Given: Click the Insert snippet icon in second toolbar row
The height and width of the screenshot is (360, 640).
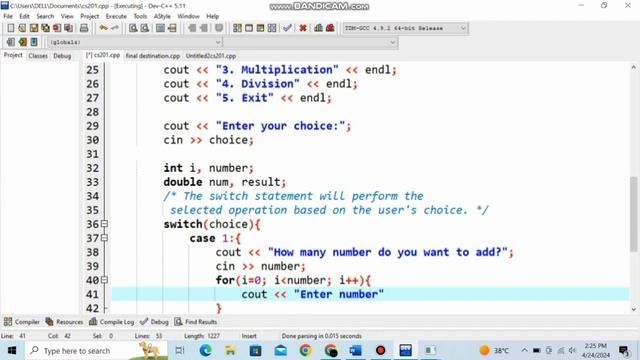Looking at the screenshot, I should 11,42.
